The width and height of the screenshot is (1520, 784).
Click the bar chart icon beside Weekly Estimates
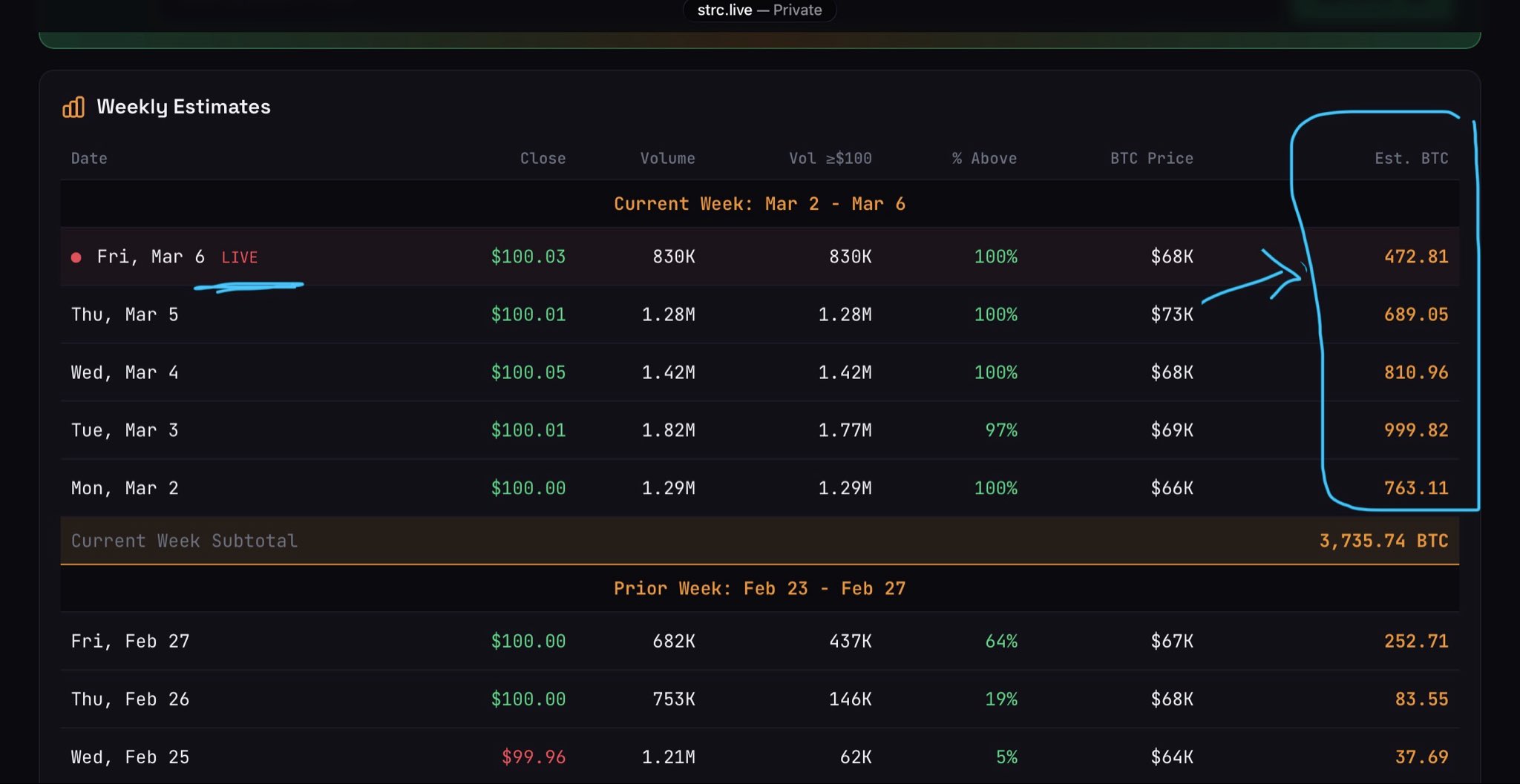pyautogui.click(x=73, y=108)
